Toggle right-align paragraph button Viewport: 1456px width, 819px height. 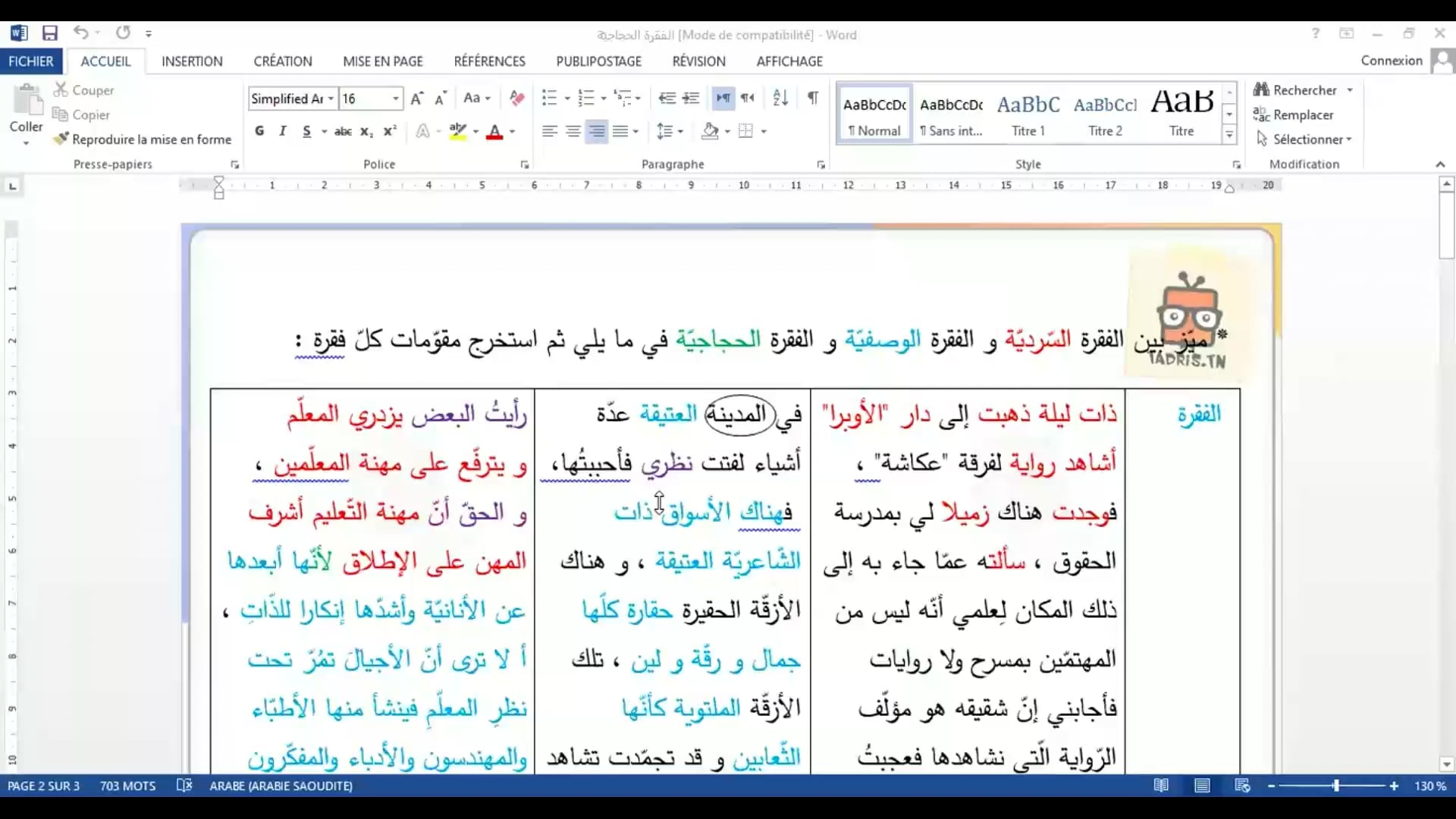point(597,131)
